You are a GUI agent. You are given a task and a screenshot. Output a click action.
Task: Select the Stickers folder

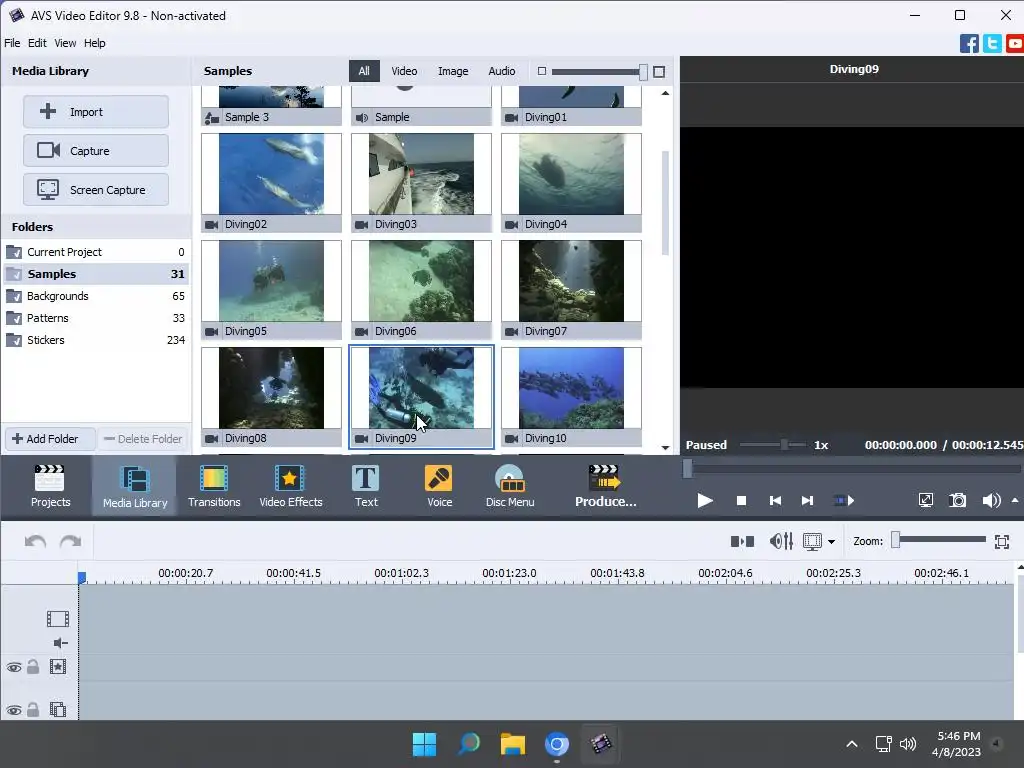coord(96,340)
